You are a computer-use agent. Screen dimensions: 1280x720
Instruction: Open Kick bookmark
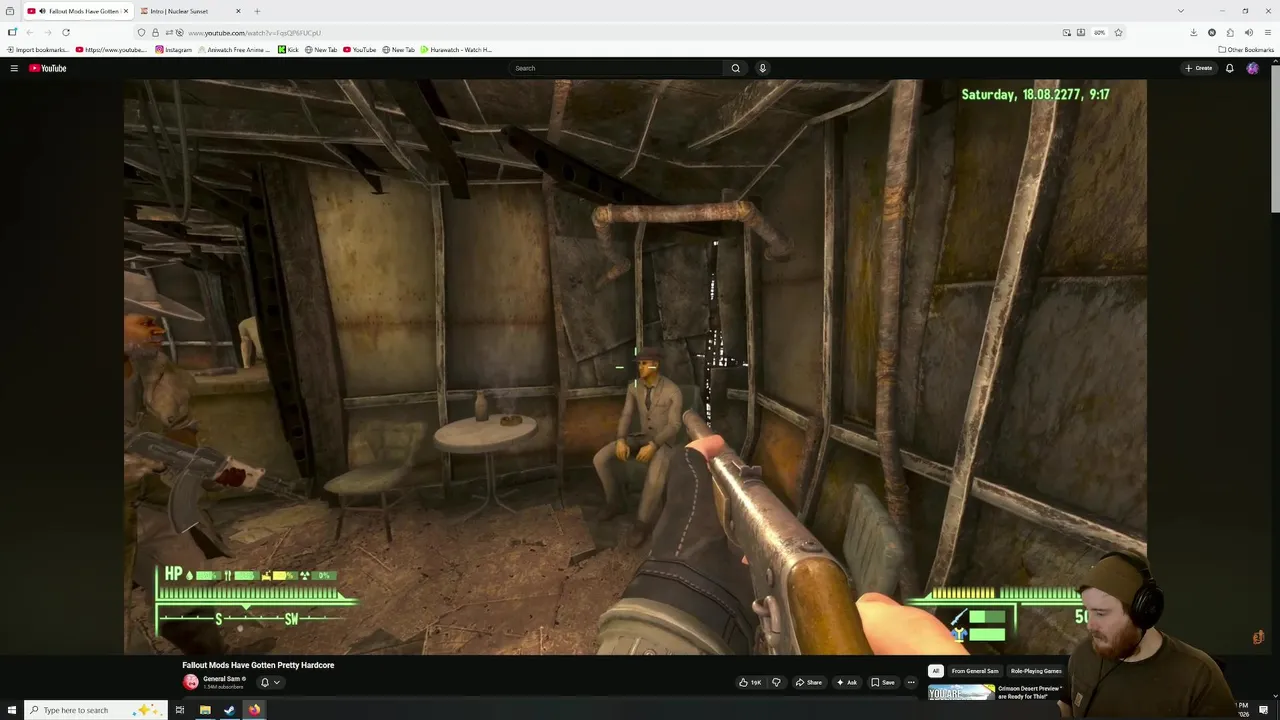(288, 49)
